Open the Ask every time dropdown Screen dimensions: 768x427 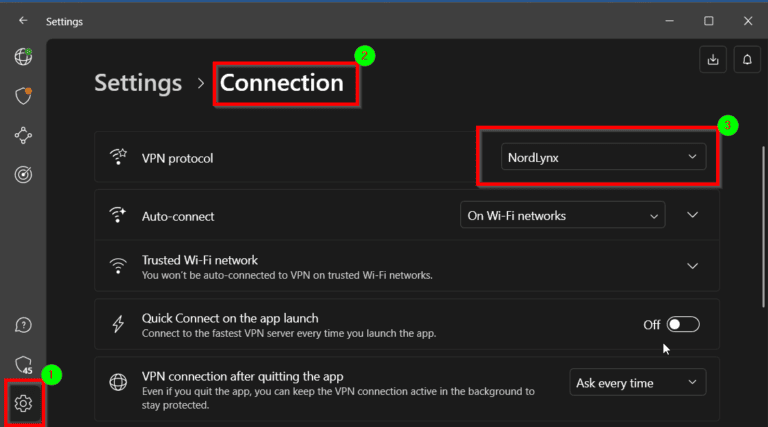[x=637, y=382]
